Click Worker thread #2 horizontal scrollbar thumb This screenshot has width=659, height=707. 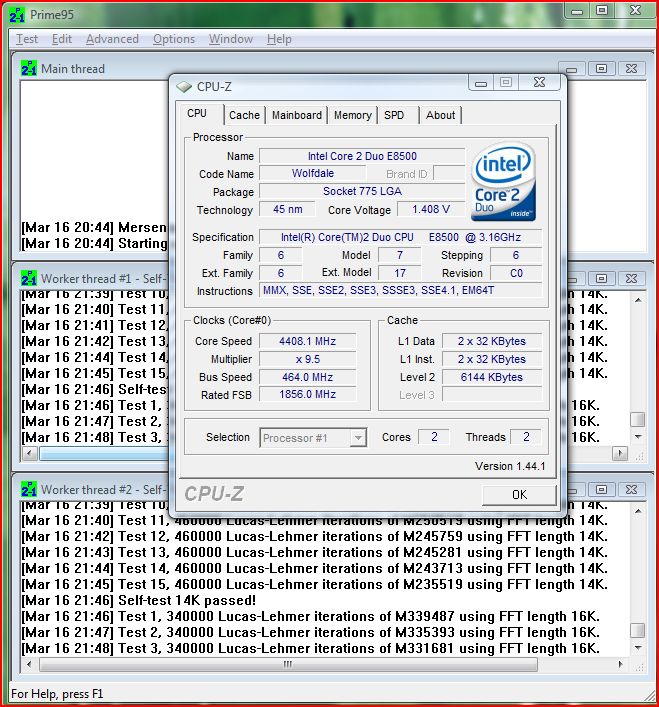point(288,664)
